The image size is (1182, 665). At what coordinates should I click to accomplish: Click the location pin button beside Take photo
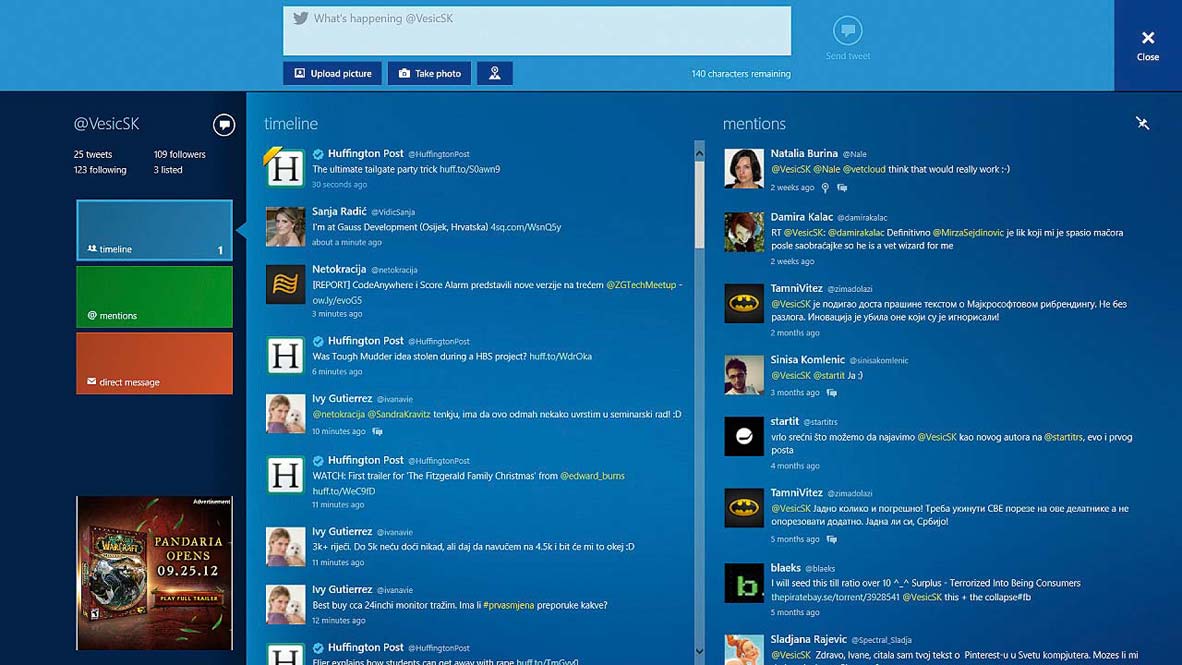pos(495,73)
